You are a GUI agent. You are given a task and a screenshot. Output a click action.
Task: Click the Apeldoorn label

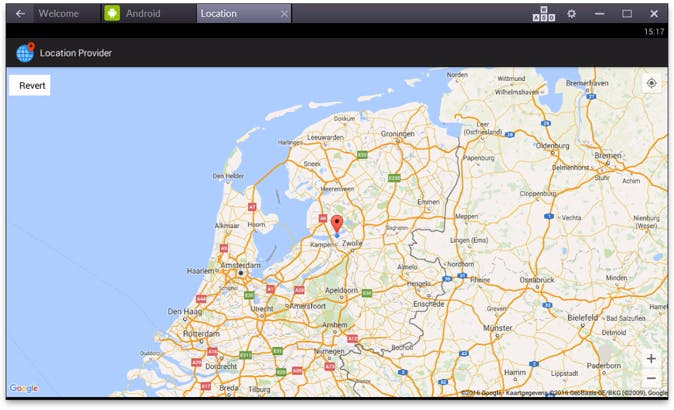[341, 291]
